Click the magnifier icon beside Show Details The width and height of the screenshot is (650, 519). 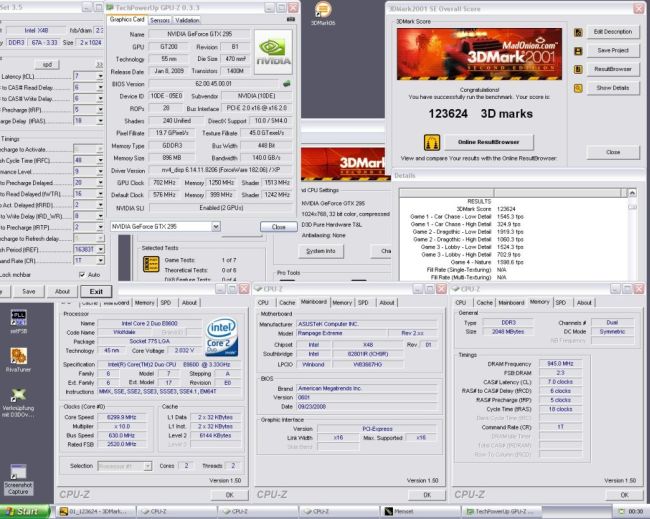pos(578,88)
